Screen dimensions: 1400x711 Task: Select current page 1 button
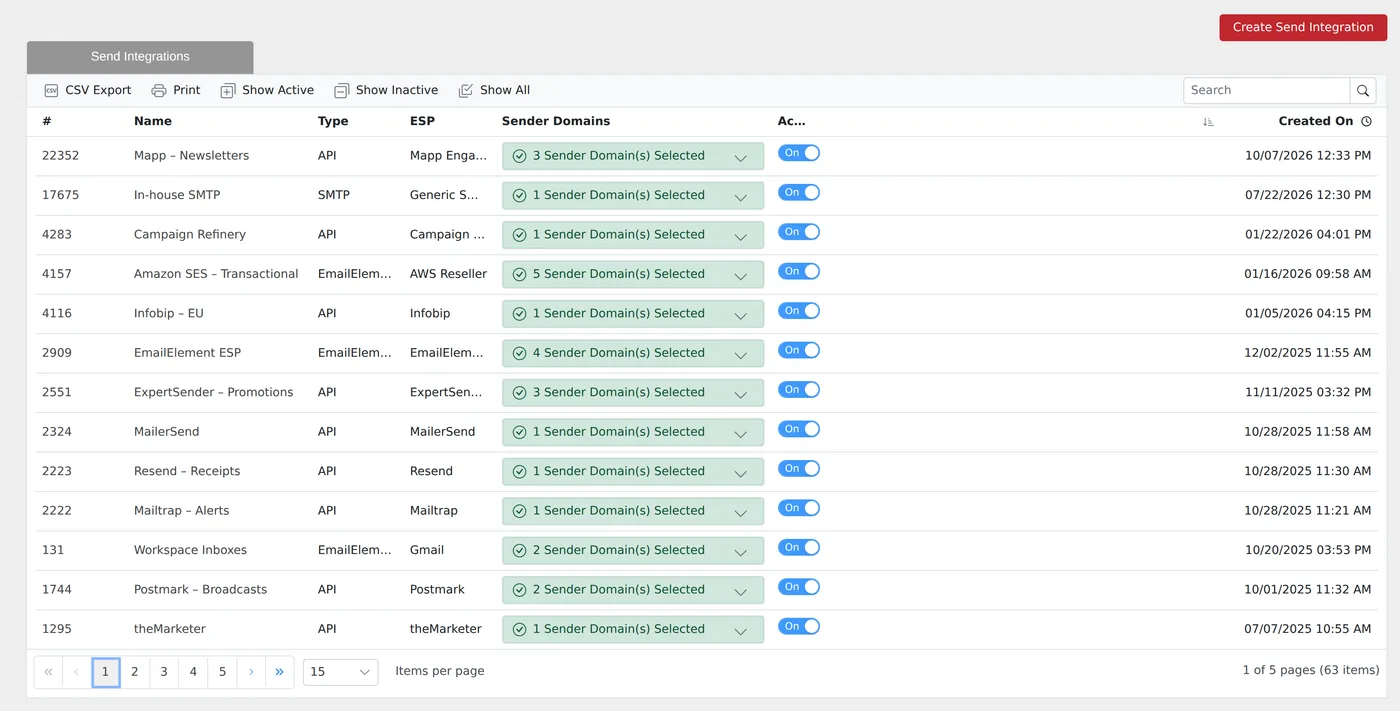pyautogui.click(x=106, y=672)
